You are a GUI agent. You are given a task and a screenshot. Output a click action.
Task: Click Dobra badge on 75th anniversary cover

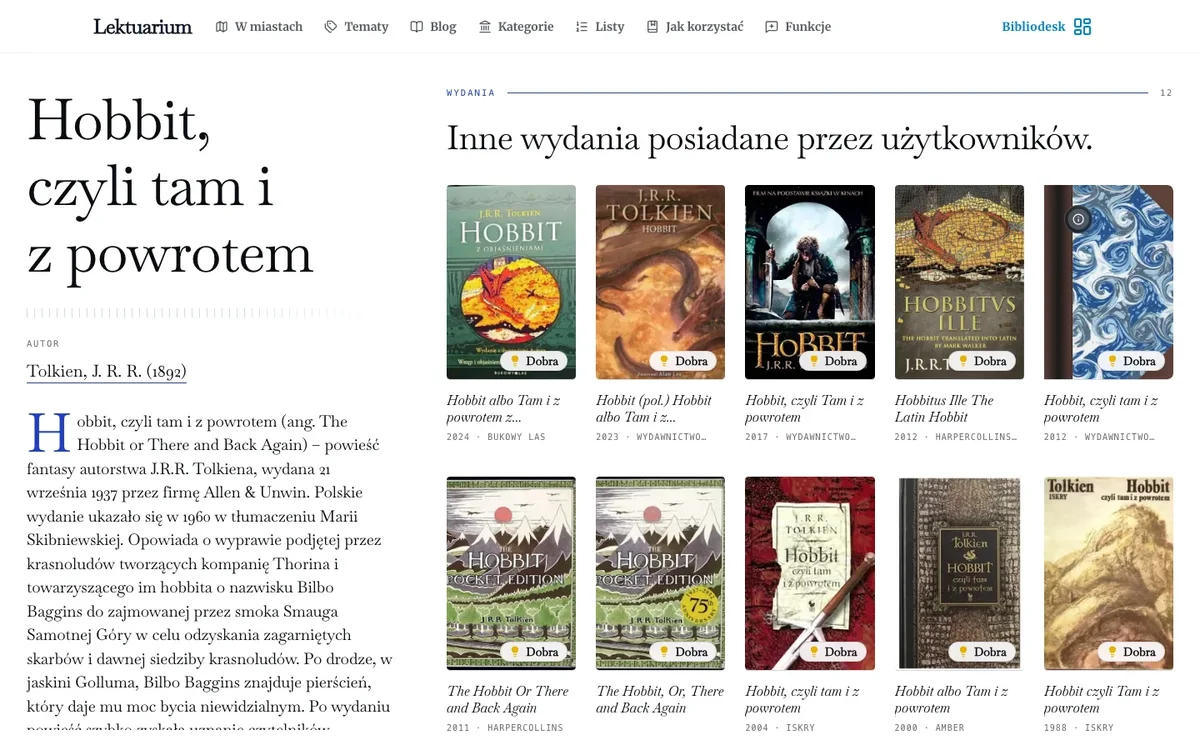pos(683,652)
